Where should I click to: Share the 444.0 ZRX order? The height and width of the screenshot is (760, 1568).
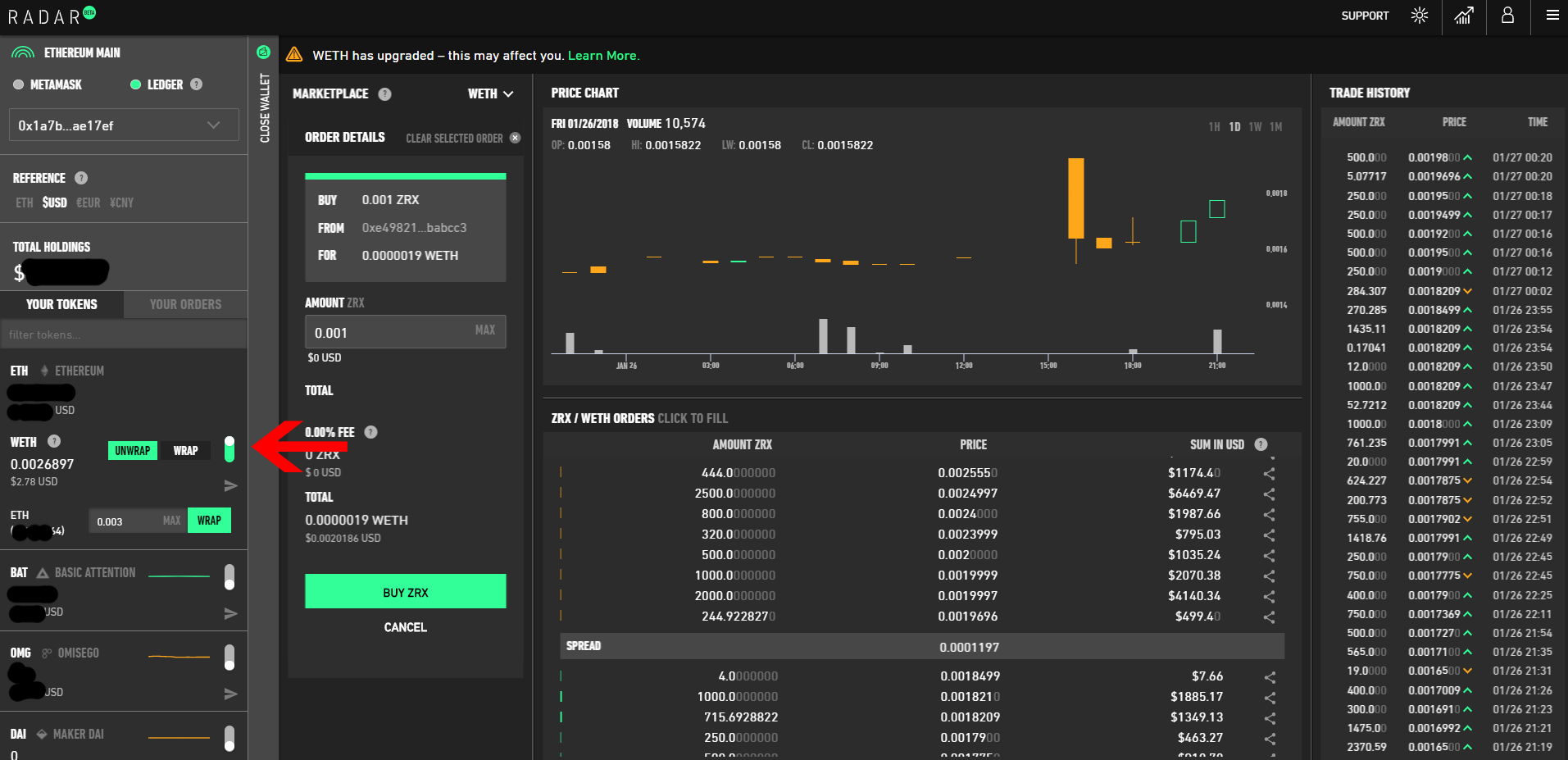click(x=1269, y=473)
